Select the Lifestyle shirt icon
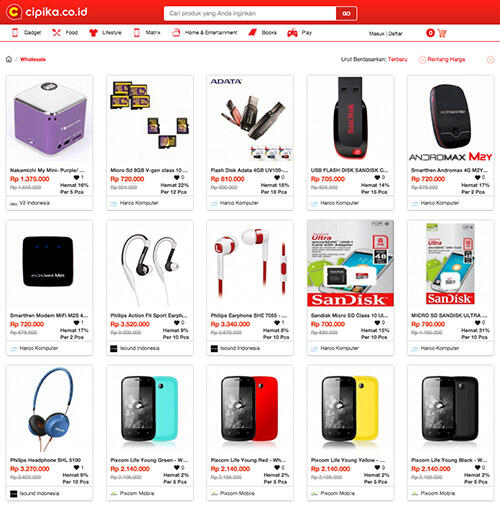 tap(93, 33)
